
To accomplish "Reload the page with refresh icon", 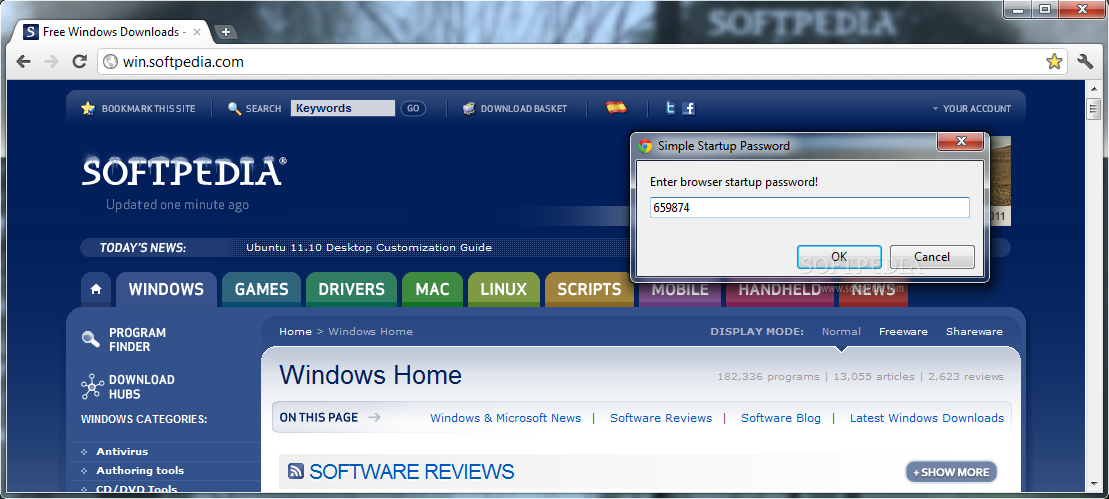I will [80, 61].
